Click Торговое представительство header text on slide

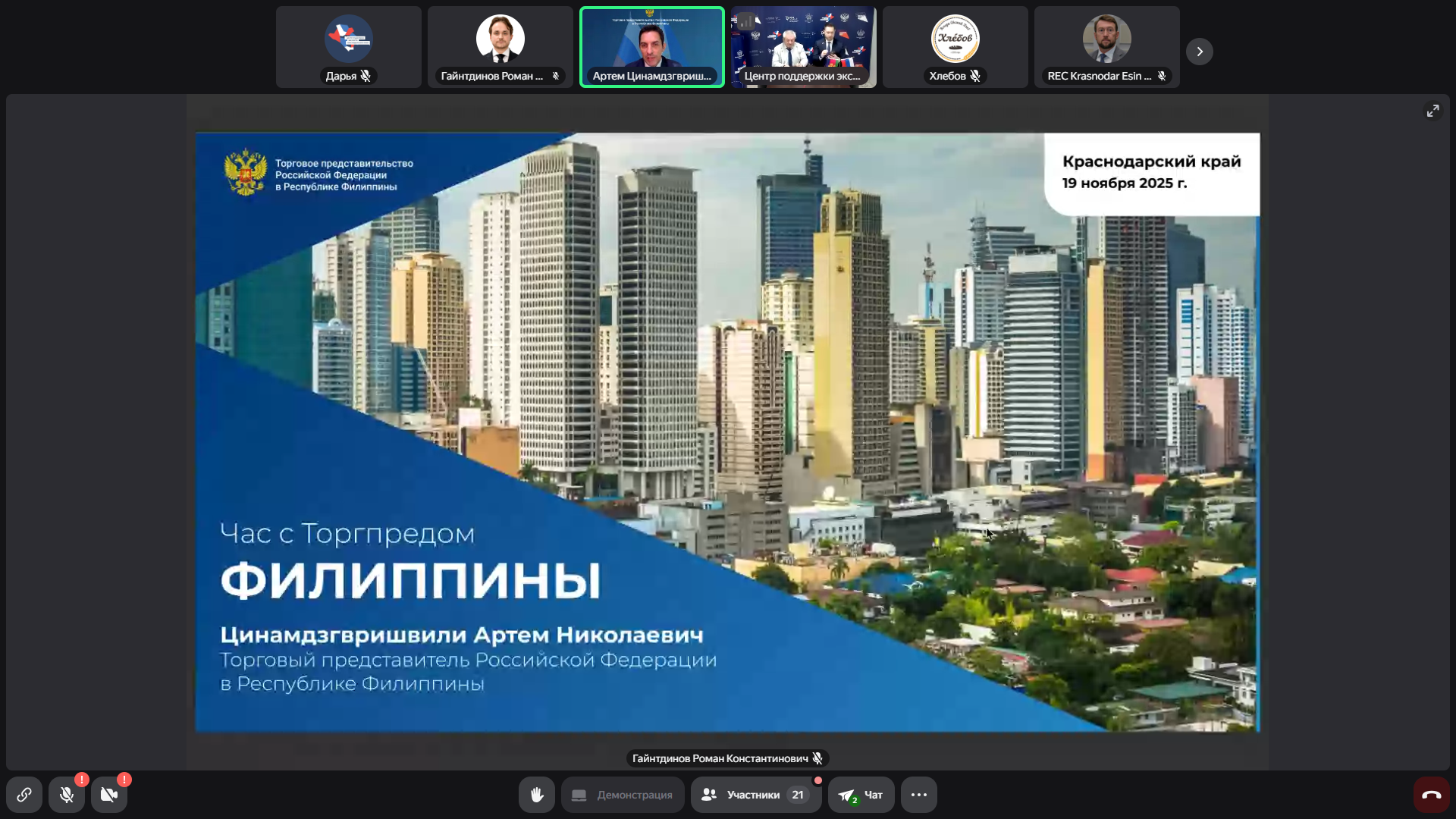[x=344, y=174]
